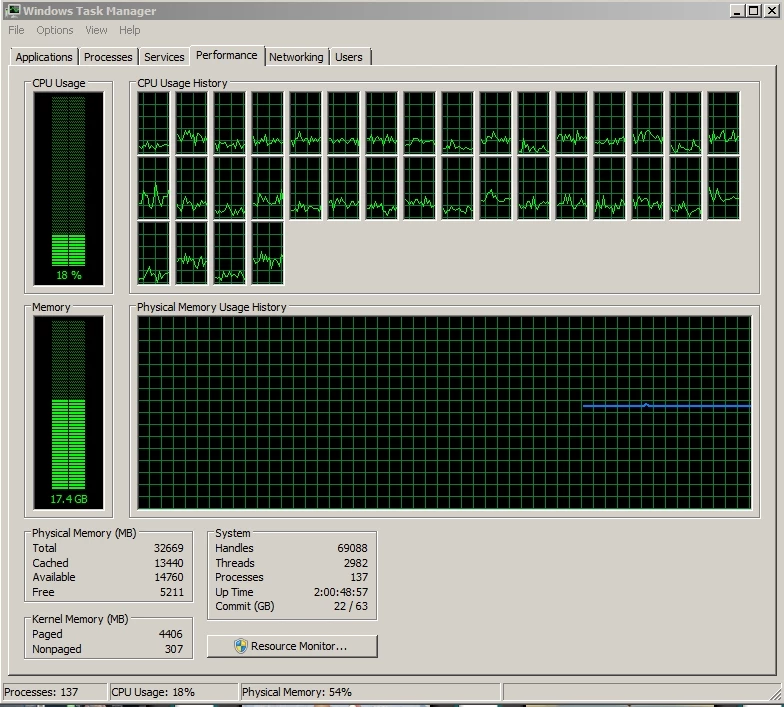
Task: Click the Memory 17.4 GB meter
Action: (x=68, y=412)
